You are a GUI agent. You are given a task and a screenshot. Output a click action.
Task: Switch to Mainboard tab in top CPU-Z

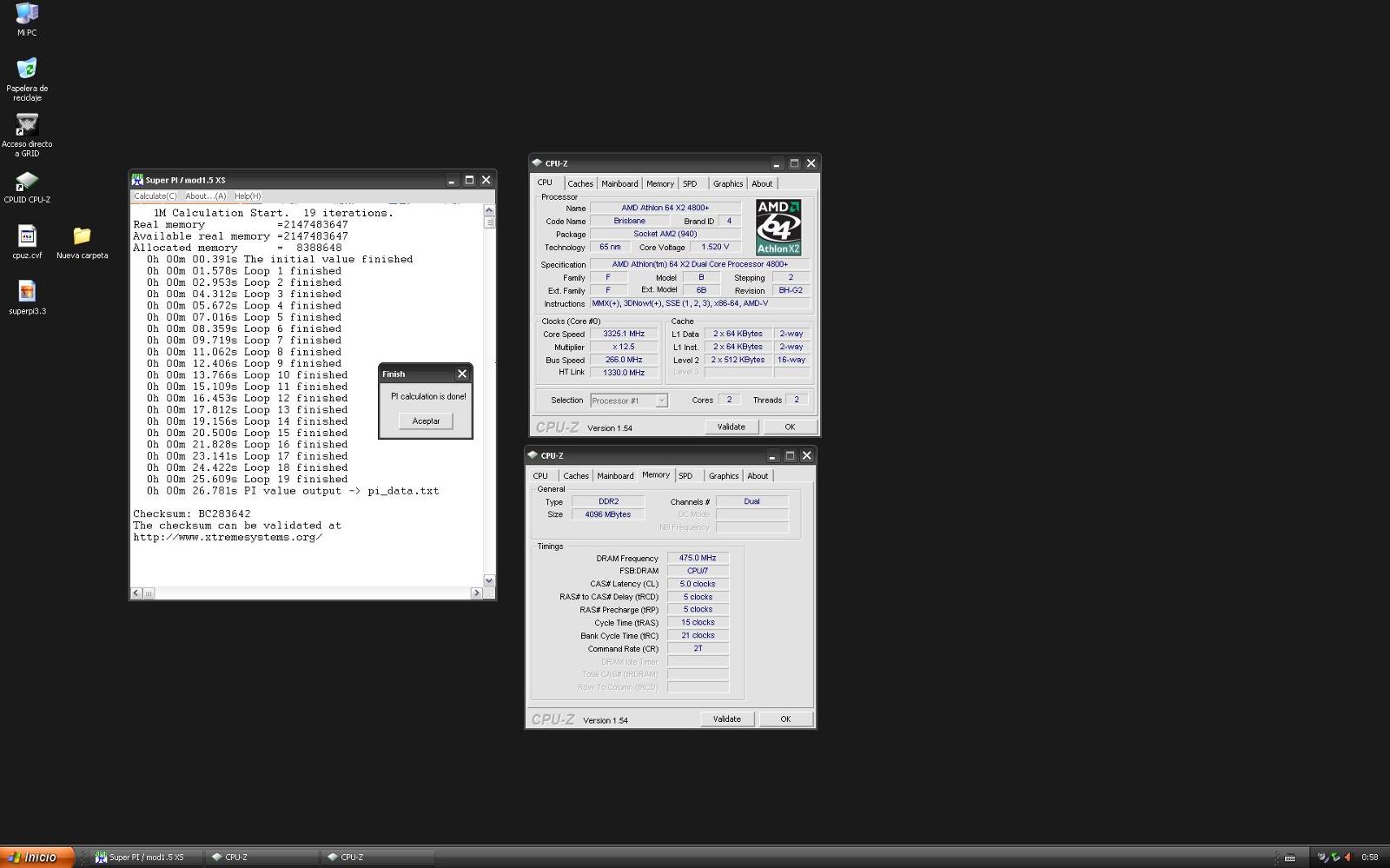point(619,183)
